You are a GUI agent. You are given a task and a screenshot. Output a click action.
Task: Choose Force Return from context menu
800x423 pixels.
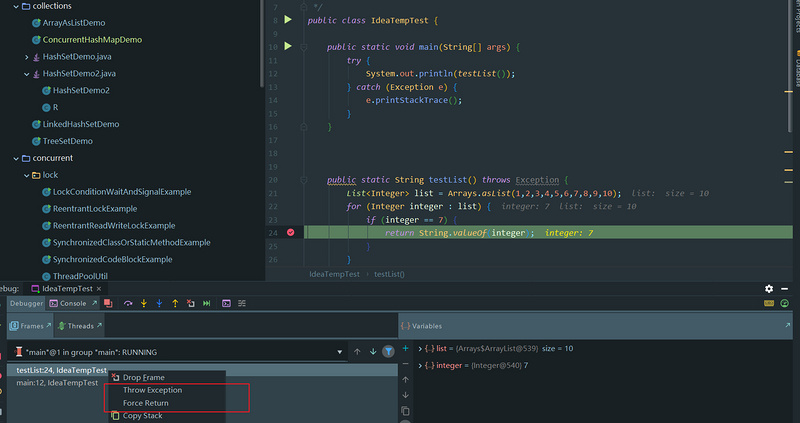pos(145,403)
